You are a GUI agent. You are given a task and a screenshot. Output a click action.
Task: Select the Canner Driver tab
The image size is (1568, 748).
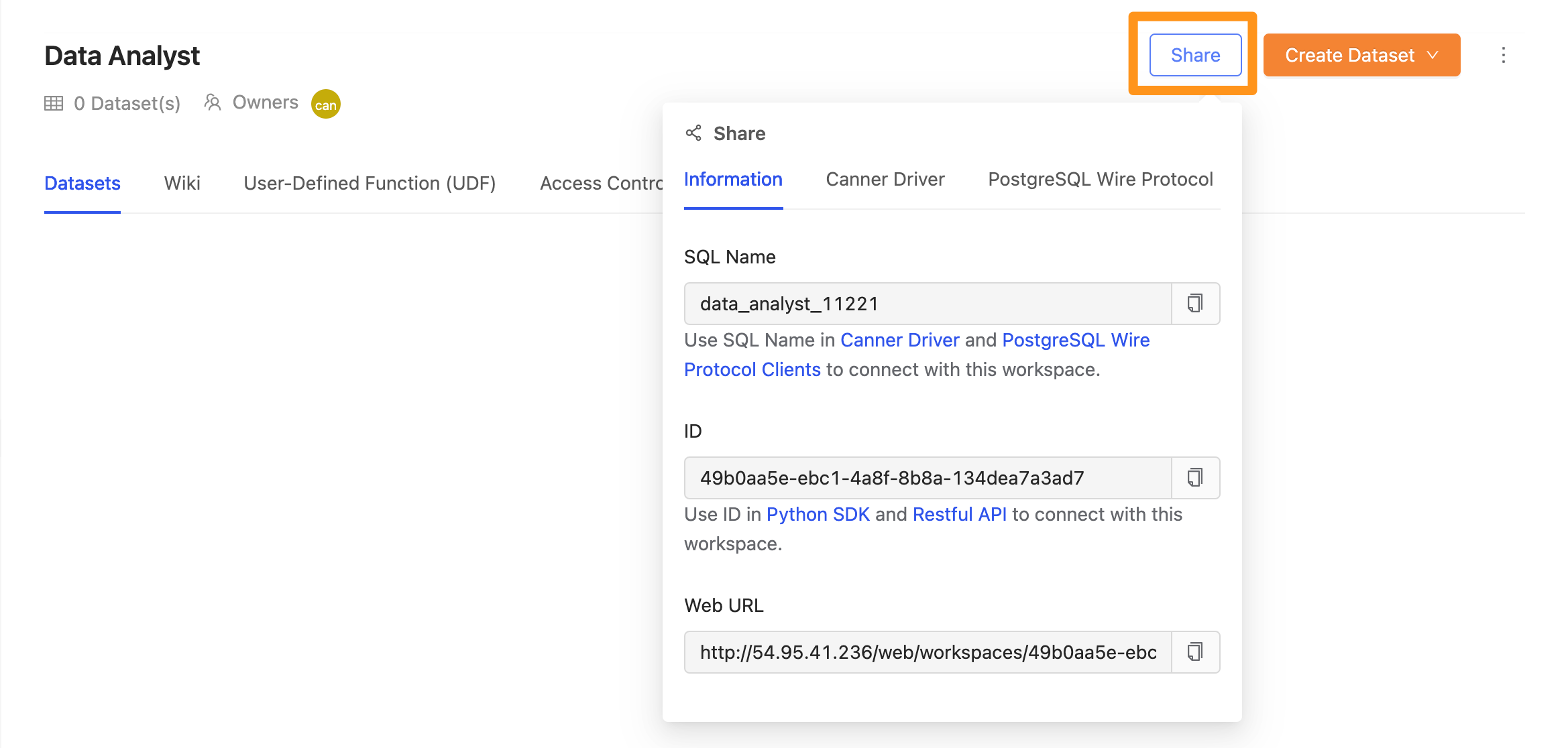885,180
